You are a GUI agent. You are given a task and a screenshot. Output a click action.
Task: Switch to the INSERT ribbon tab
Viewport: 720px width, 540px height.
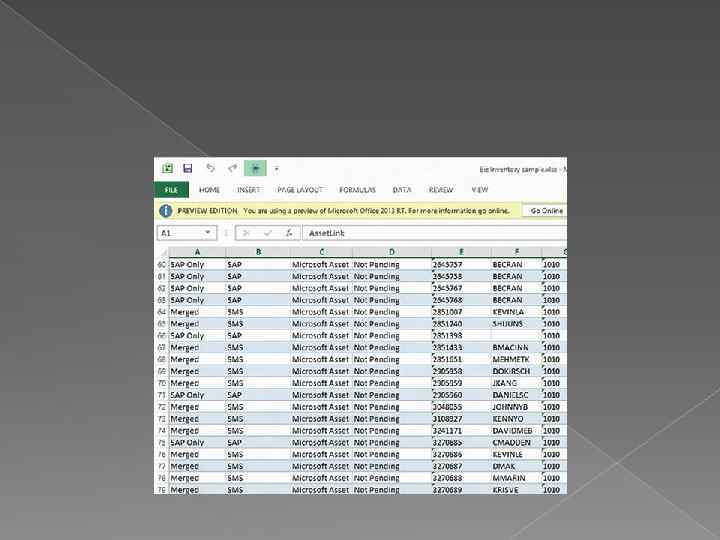pos(248,190)
